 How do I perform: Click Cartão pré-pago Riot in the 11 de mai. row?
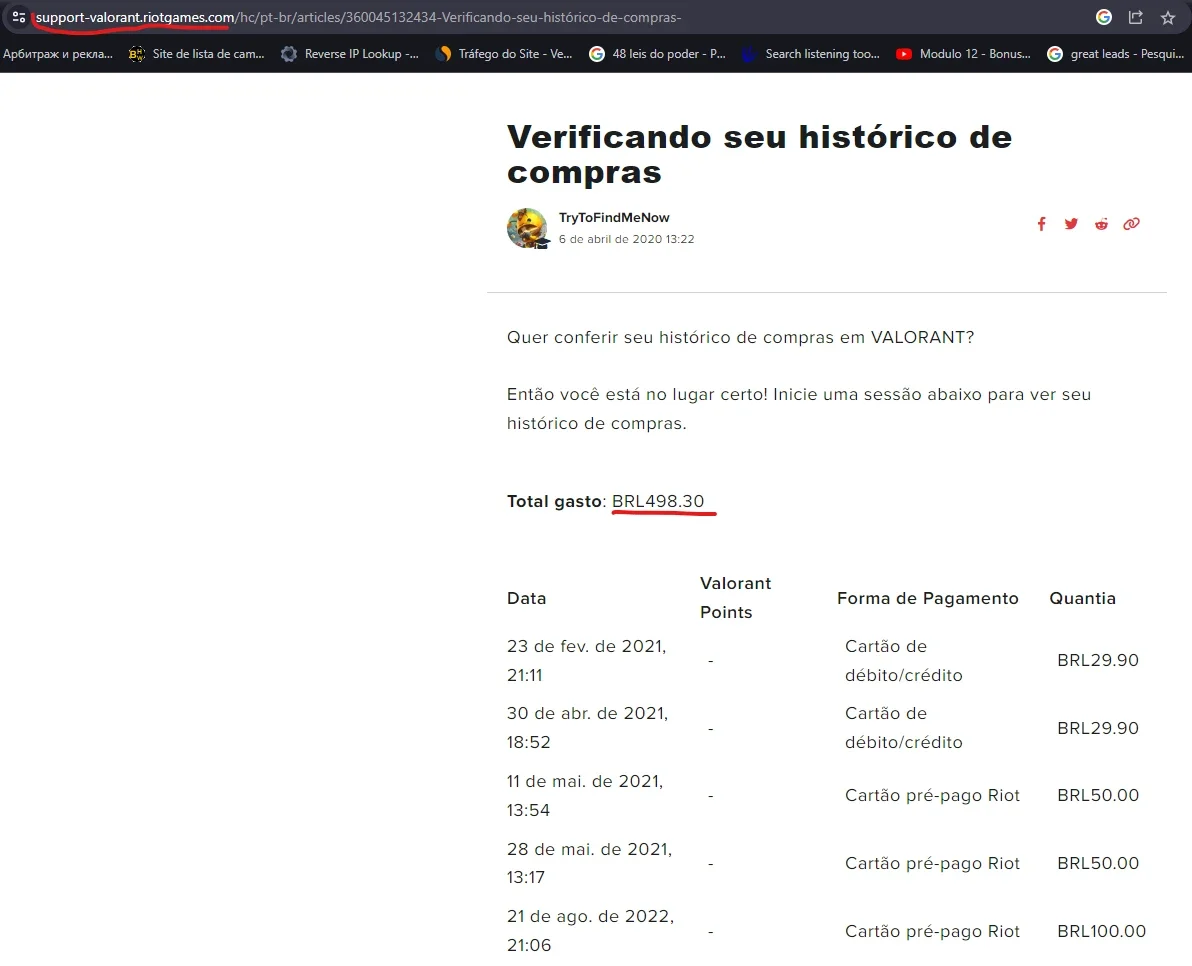tap(932, 795)
